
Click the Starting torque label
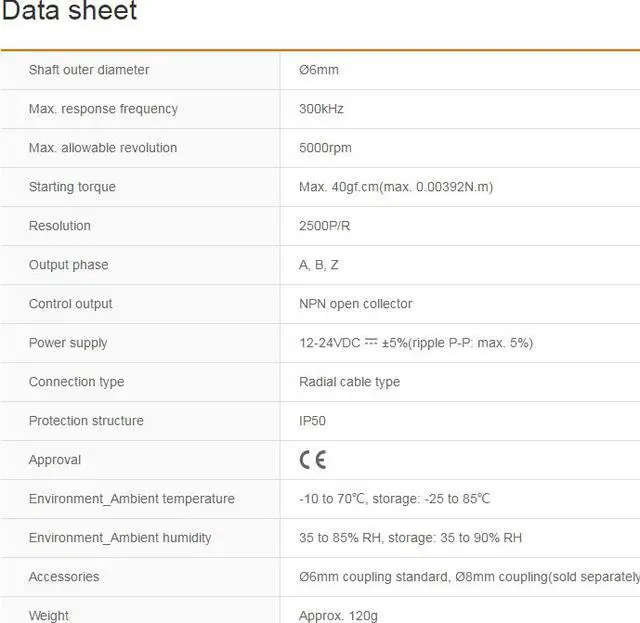click(x=72, y=187)
